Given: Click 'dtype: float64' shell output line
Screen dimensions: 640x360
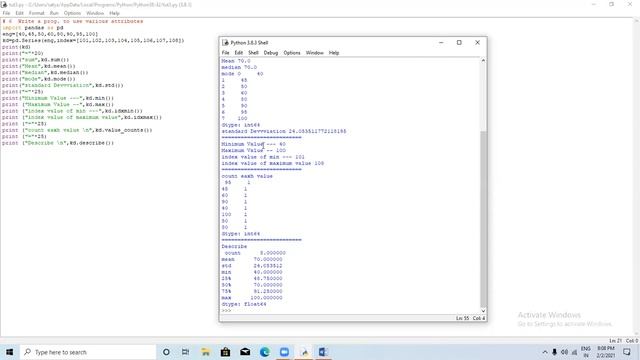Looking at the screenshot, I should 244,304.
